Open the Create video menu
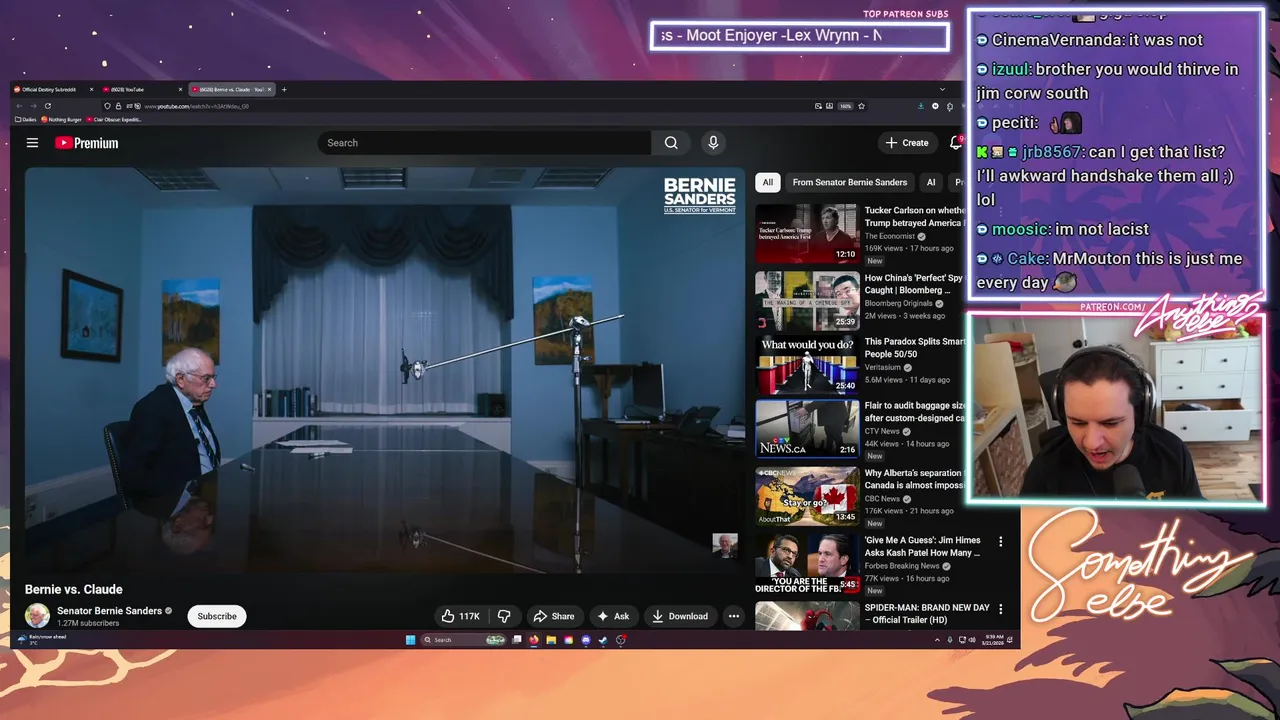1280x720 pixels. click(x=907, y=143)
